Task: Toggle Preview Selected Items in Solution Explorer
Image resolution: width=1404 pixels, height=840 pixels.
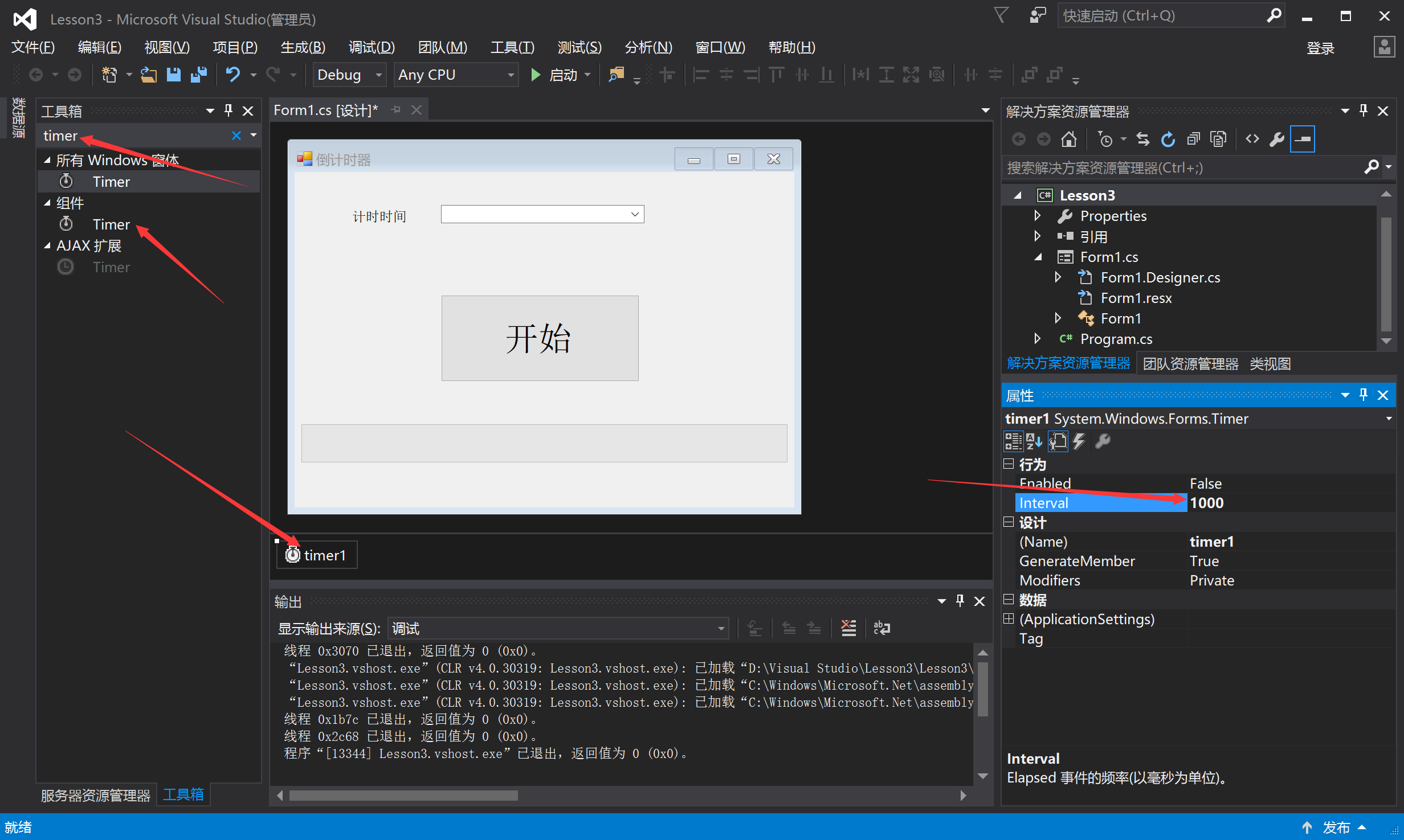Action: tap(1303, 139)
